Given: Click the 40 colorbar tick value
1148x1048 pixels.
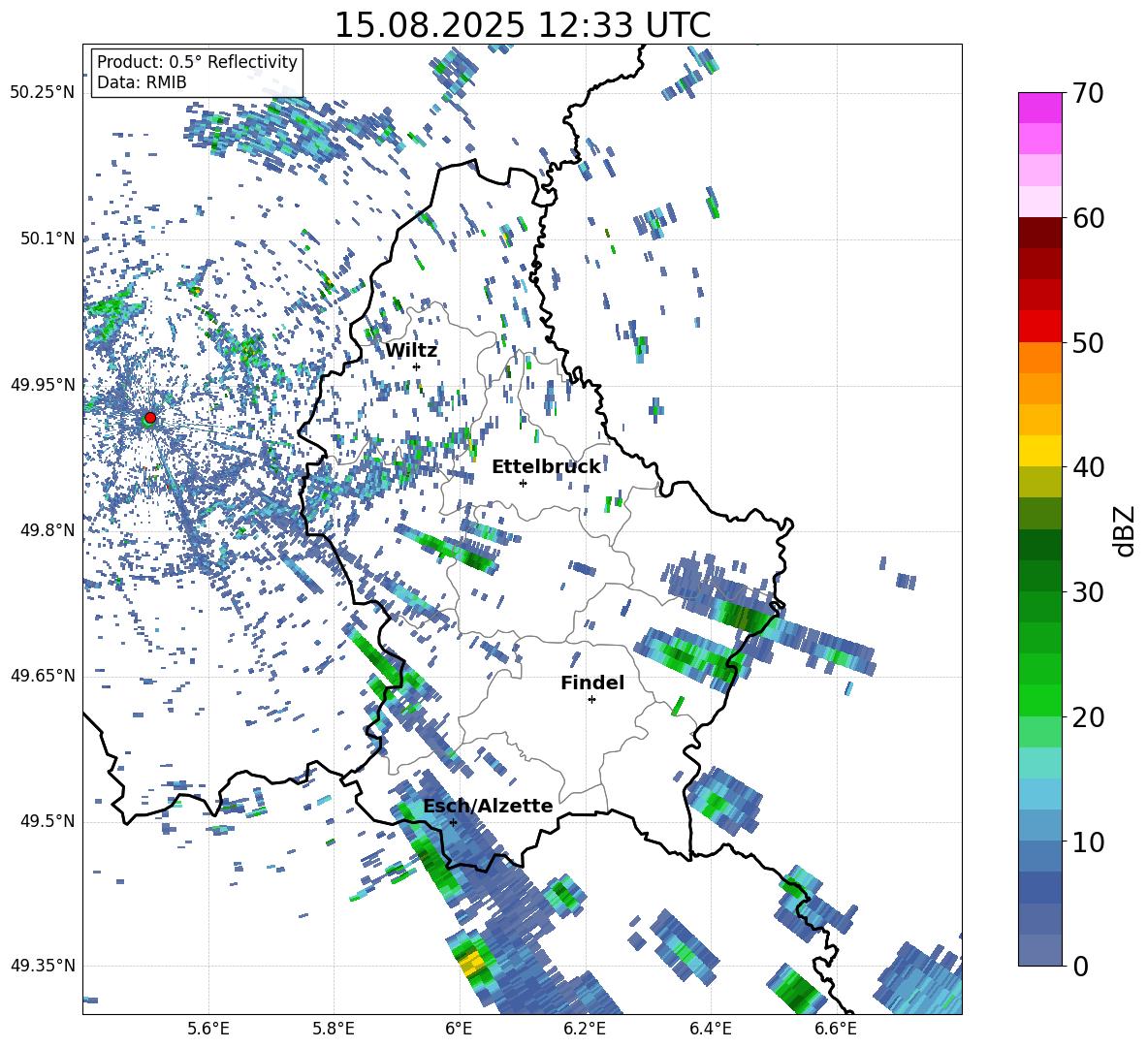Looking at the screenshot, I should [x=1088, y=467].
